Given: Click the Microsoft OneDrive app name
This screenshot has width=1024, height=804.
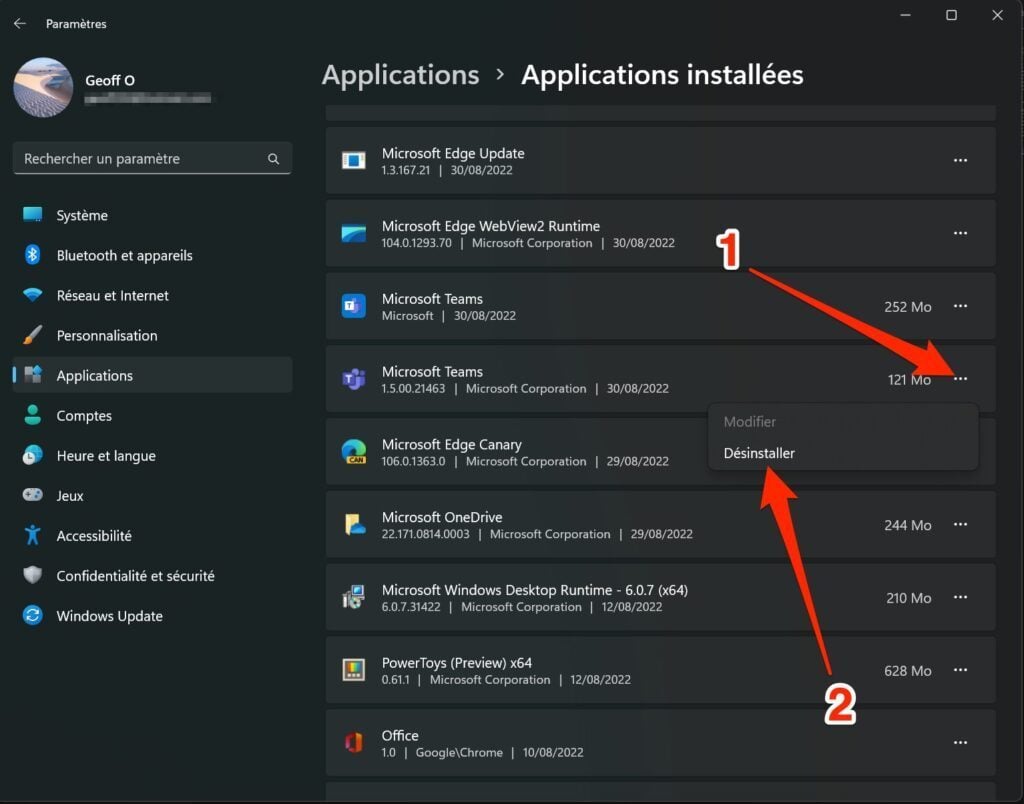Looking at the screenshot, I should pos(441,517).
